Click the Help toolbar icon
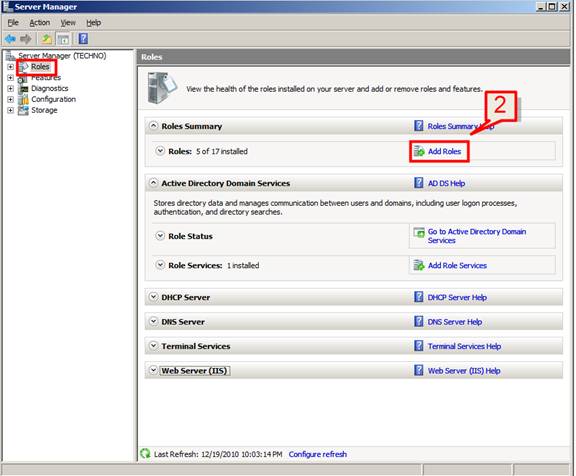This screenshot has width=576, height=476. coord(83,39)
